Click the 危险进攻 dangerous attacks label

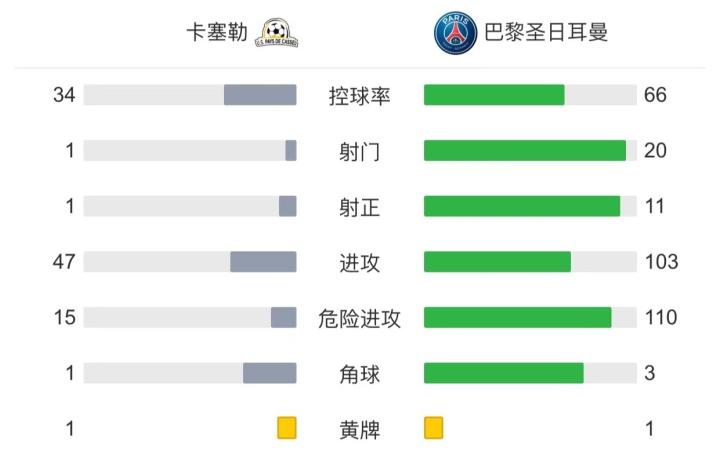pyautogui.click(x=360, y=318)
